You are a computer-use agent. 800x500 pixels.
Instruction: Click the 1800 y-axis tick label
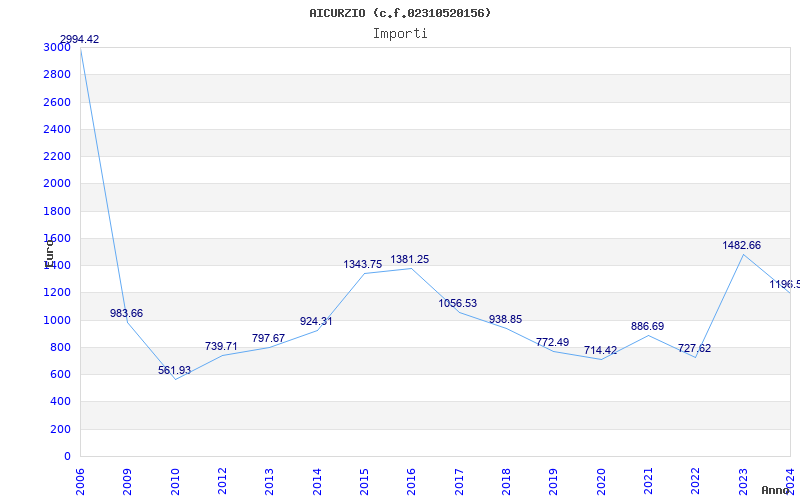coord(57,211)
